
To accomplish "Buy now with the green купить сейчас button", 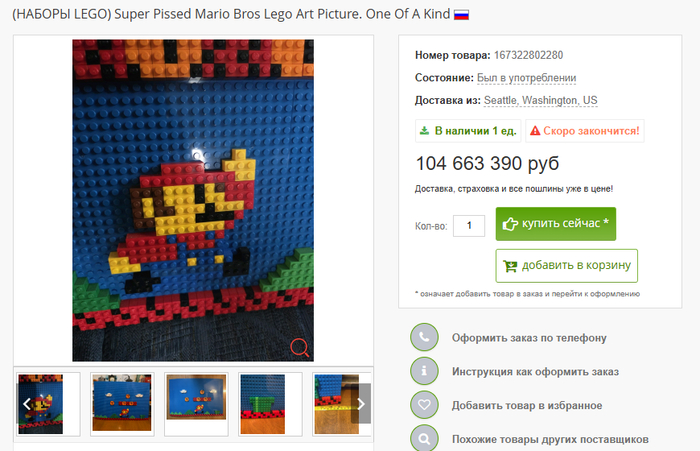I will 556,224.
